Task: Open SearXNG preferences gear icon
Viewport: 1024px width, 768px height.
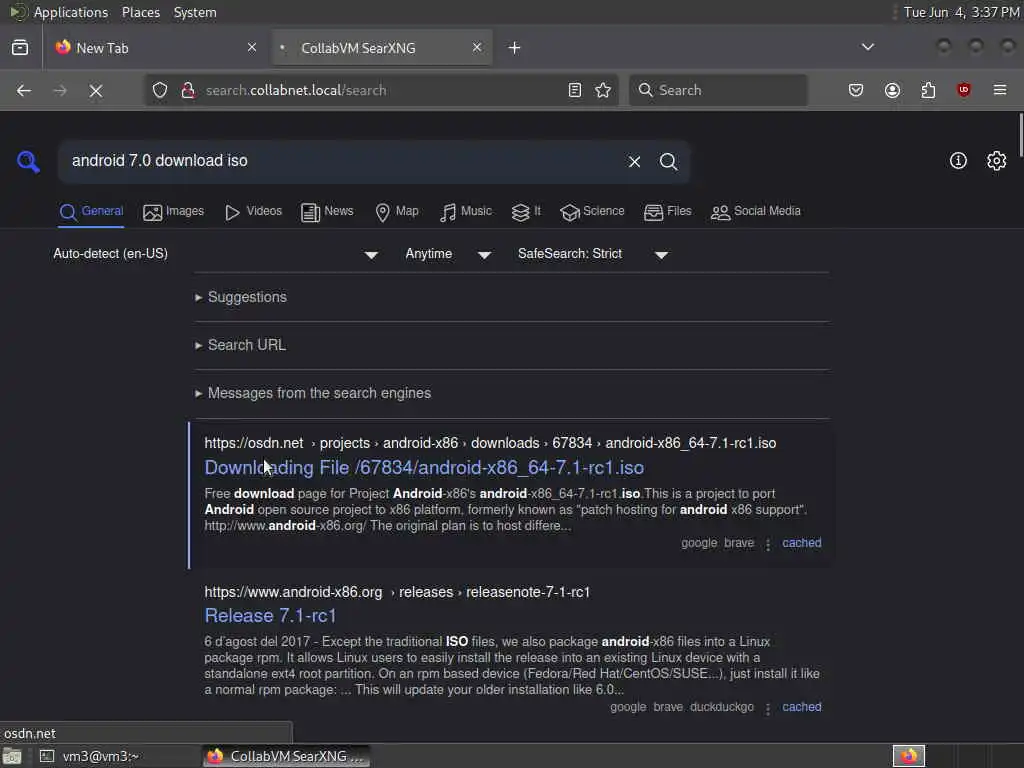Action: point(997,161)
